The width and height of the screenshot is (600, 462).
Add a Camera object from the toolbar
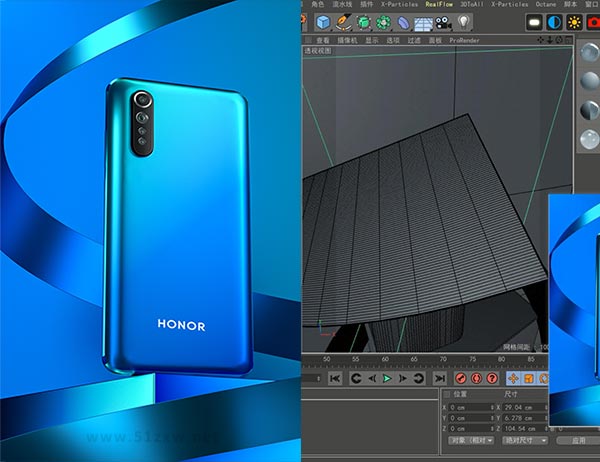click(443, 22)
